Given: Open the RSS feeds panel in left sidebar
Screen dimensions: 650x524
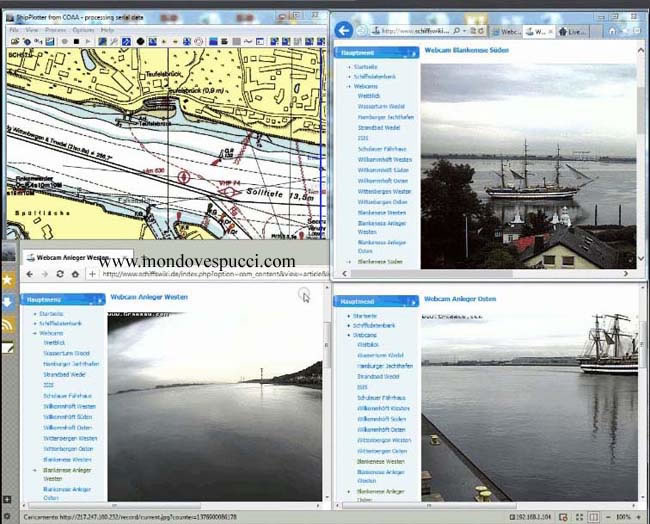Looking at the screenshot, I should [x=8, y=325].
